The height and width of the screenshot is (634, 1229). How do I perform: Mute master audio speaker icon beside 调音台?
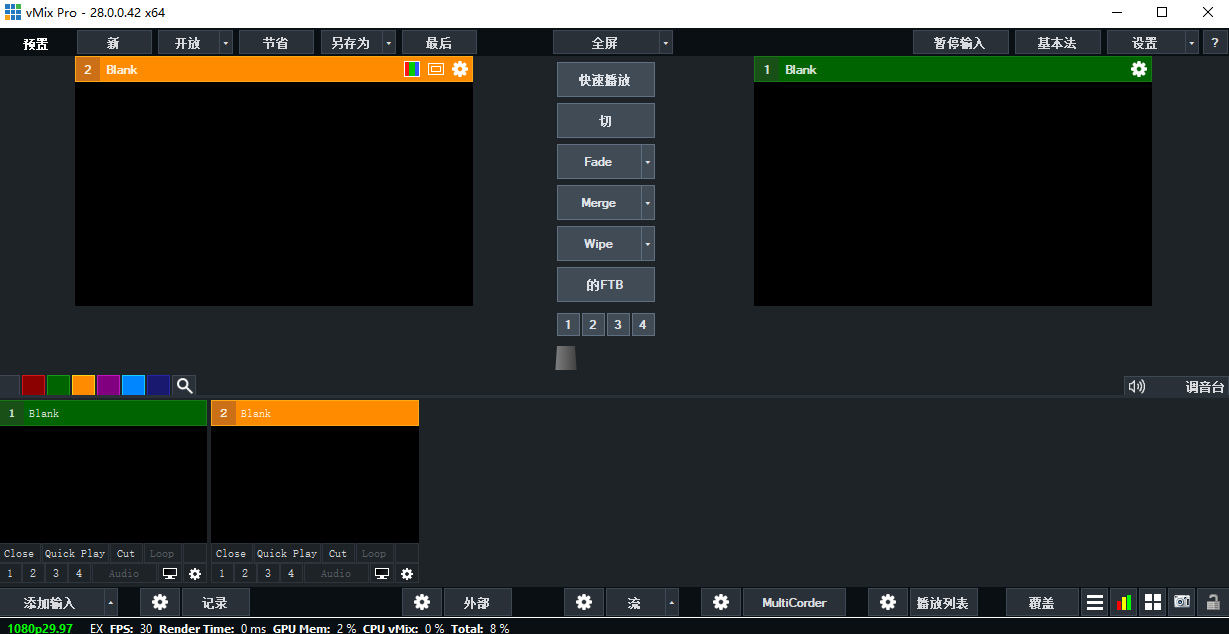(x=1137, y=386)
